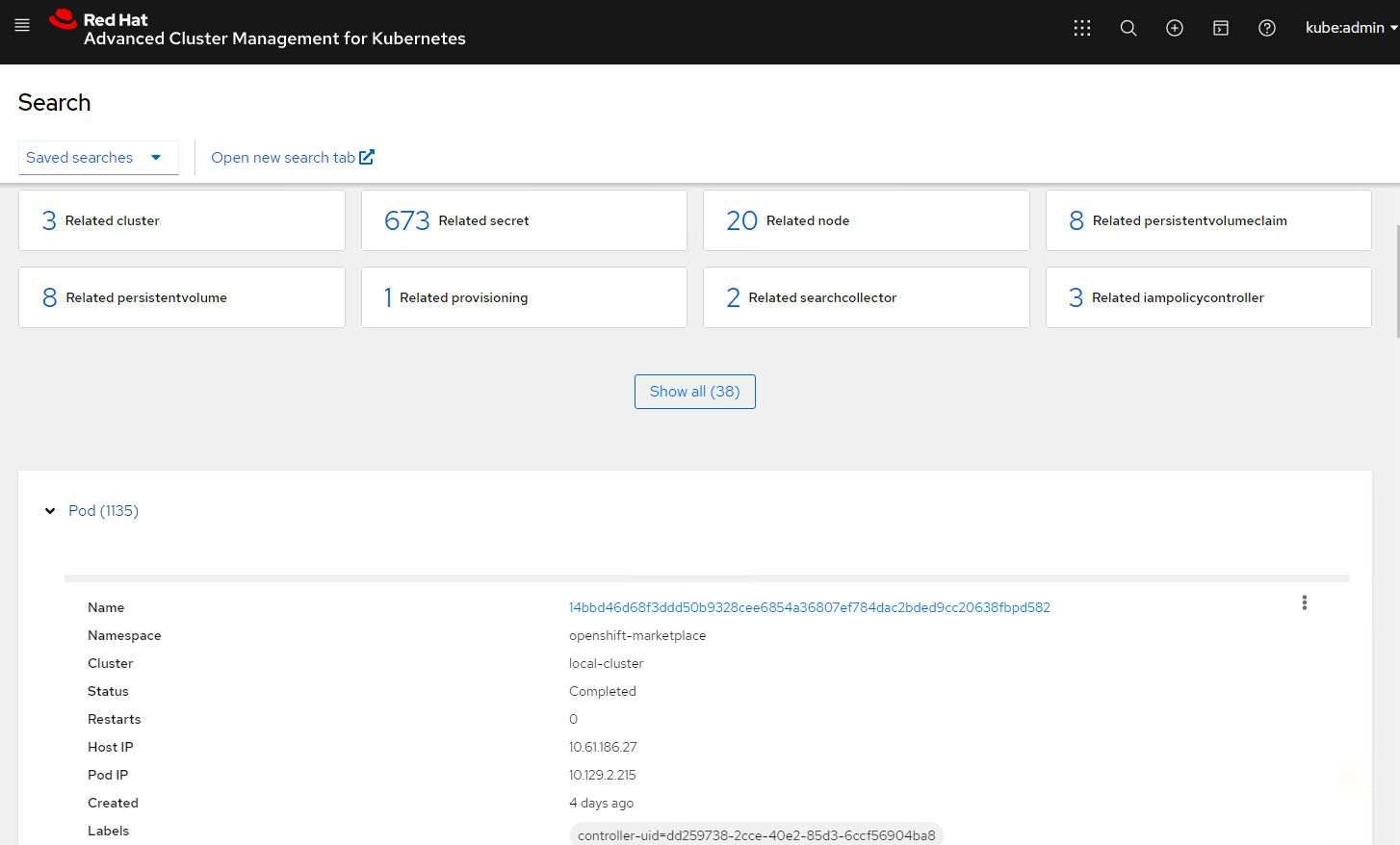This screenshot has width=1400, height=845.
Task: Select the 673 Related secret tile
Action: coord(524,220)
